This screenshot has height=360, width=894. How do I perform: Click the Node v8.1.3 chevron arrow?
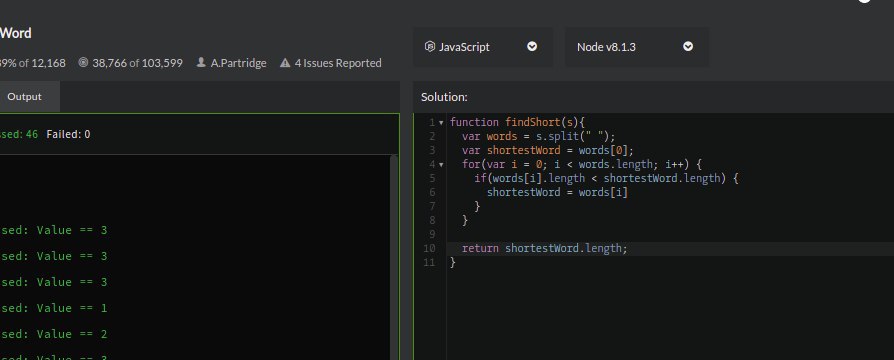pyautogui.click(x=688, y=47)
